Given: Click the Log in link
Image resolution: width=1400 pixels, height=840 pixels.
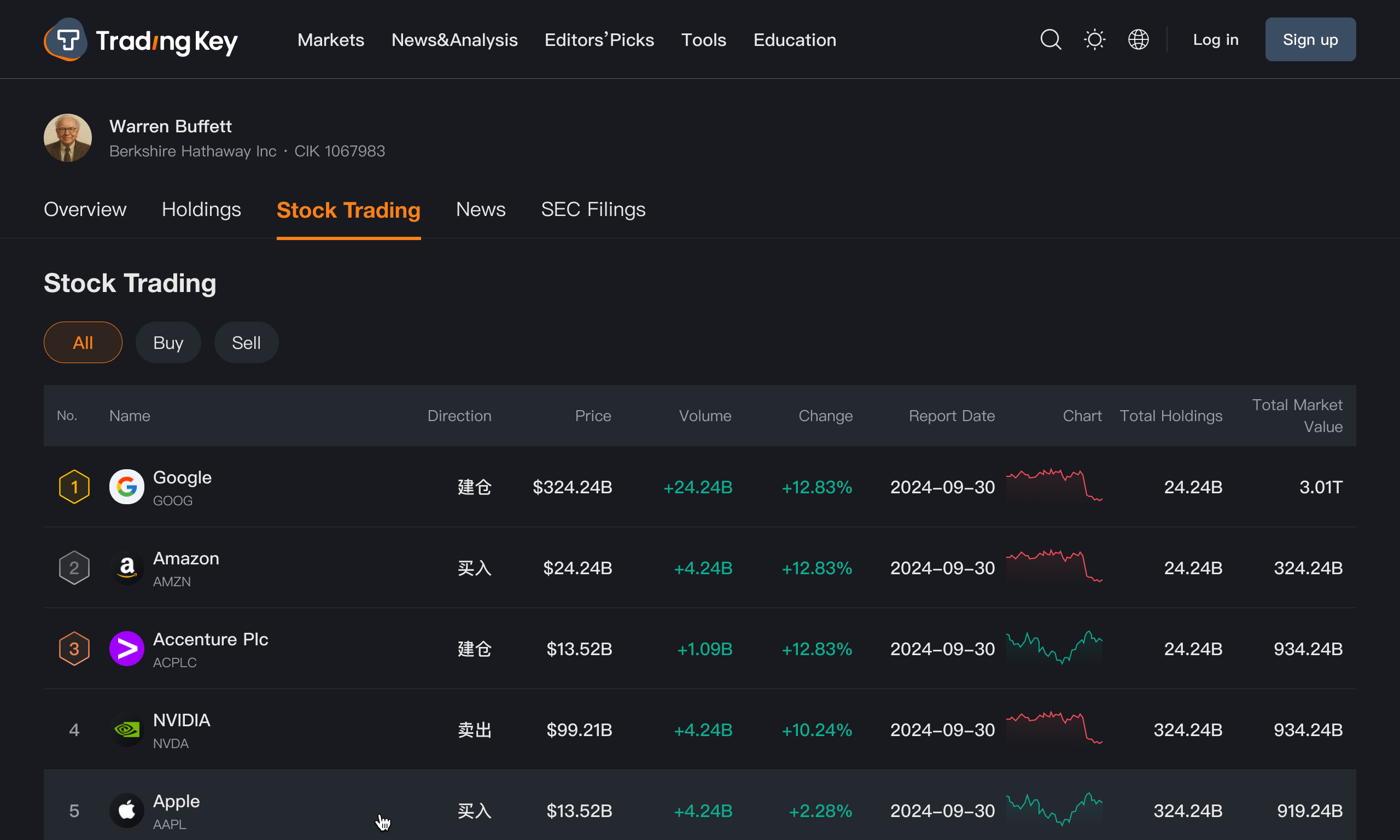Looking at the screenshot, I should pos(1216,39).
